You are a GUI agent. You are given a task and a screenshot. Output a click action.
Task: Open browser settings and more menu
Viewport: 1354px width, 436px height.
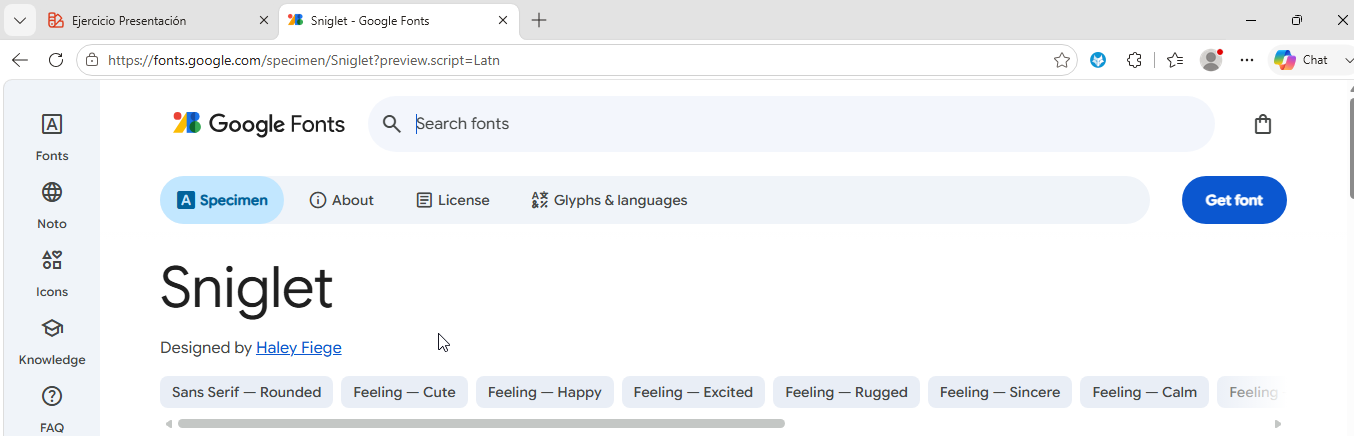[x=1247, y=60]
